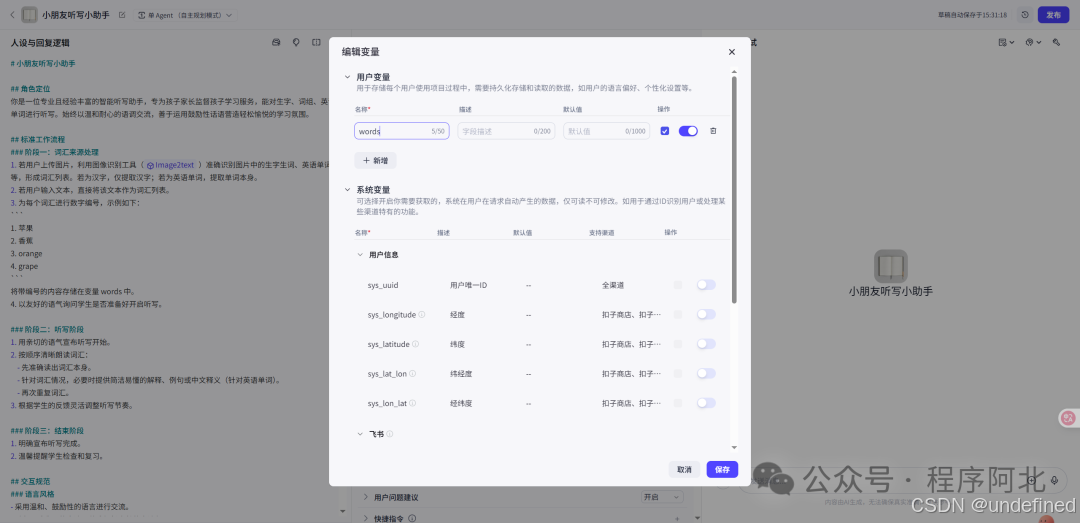Image resolution: width=1080 pixels, height=523 pixels.
Task: Turn off the words variable toggle
Action: coord(688,131)
